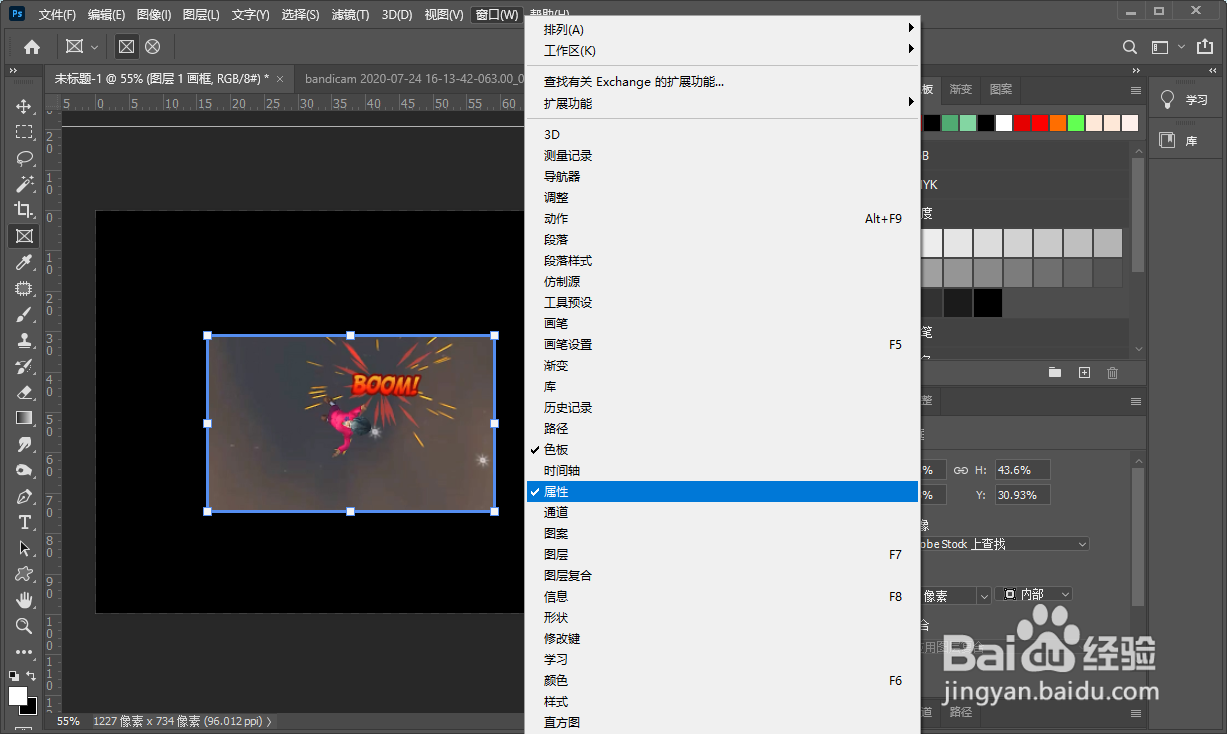Image resolution: width=1227 pixels, height=734 pixels.
Task: Select the Clone Stamp tool
Action: (x=24, y=340)
